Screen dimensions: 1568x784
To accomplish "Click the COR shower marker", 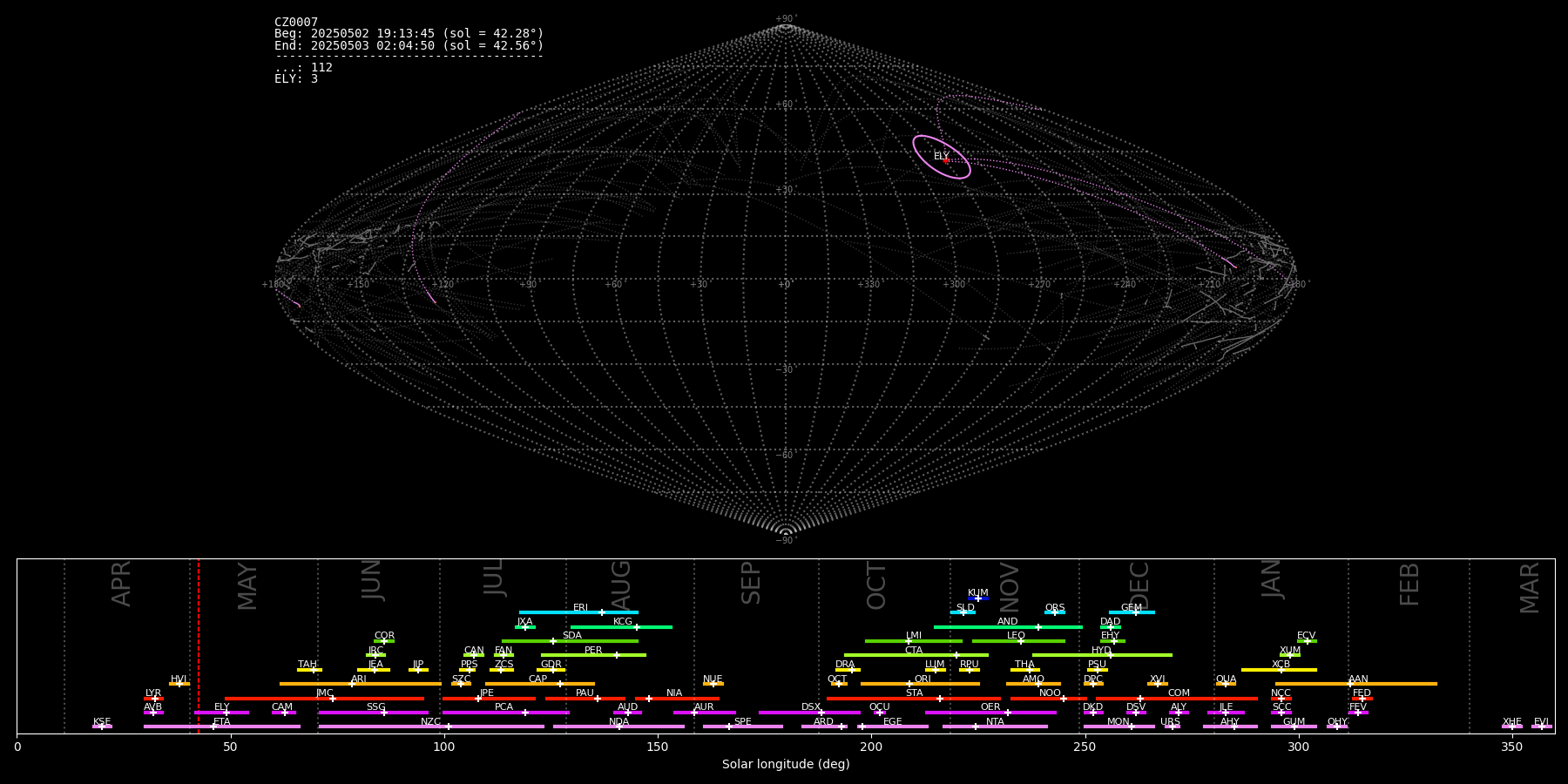I will point(384,641).
